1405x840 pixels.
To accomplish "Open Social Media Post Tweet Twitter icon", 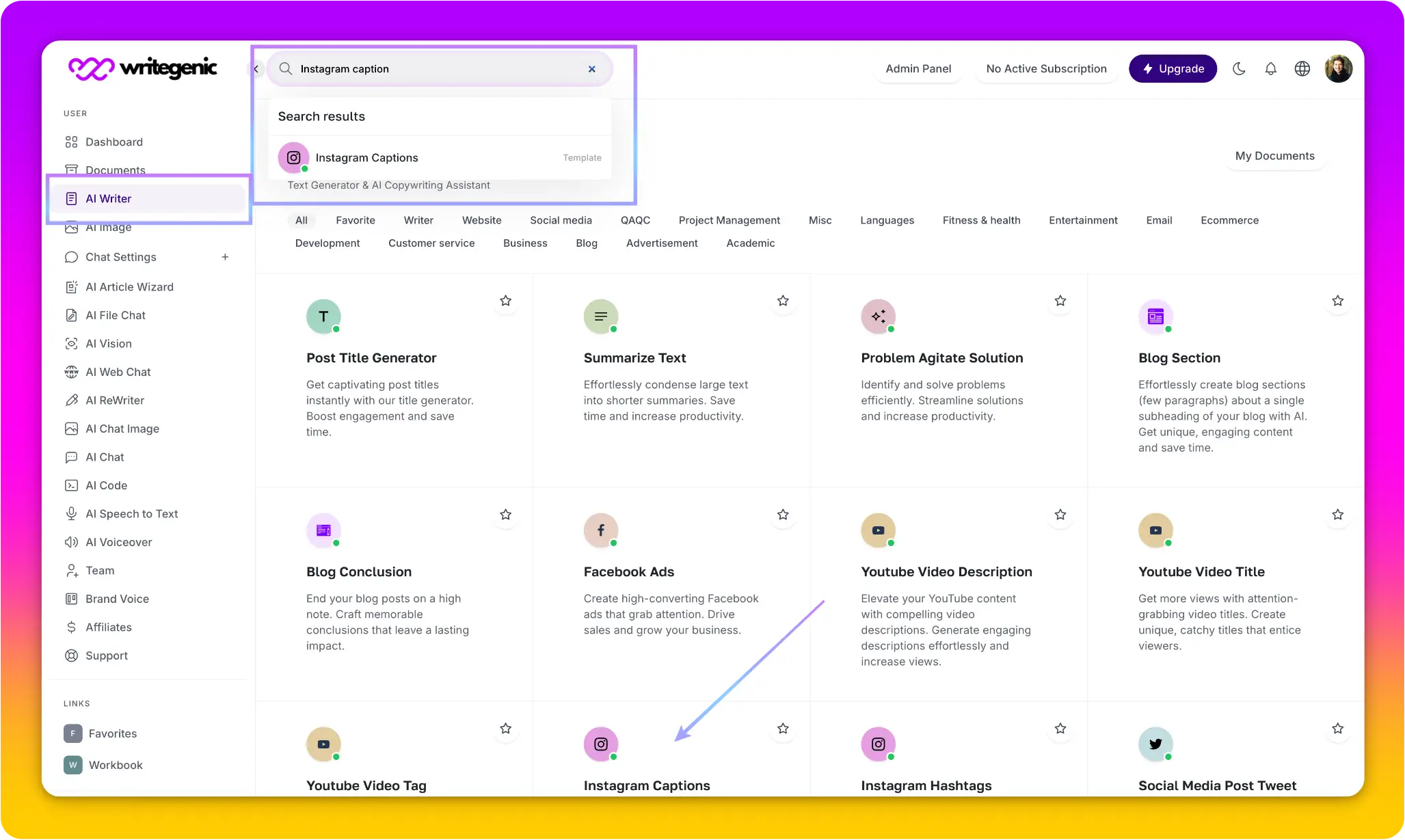I will point(1155,744).
